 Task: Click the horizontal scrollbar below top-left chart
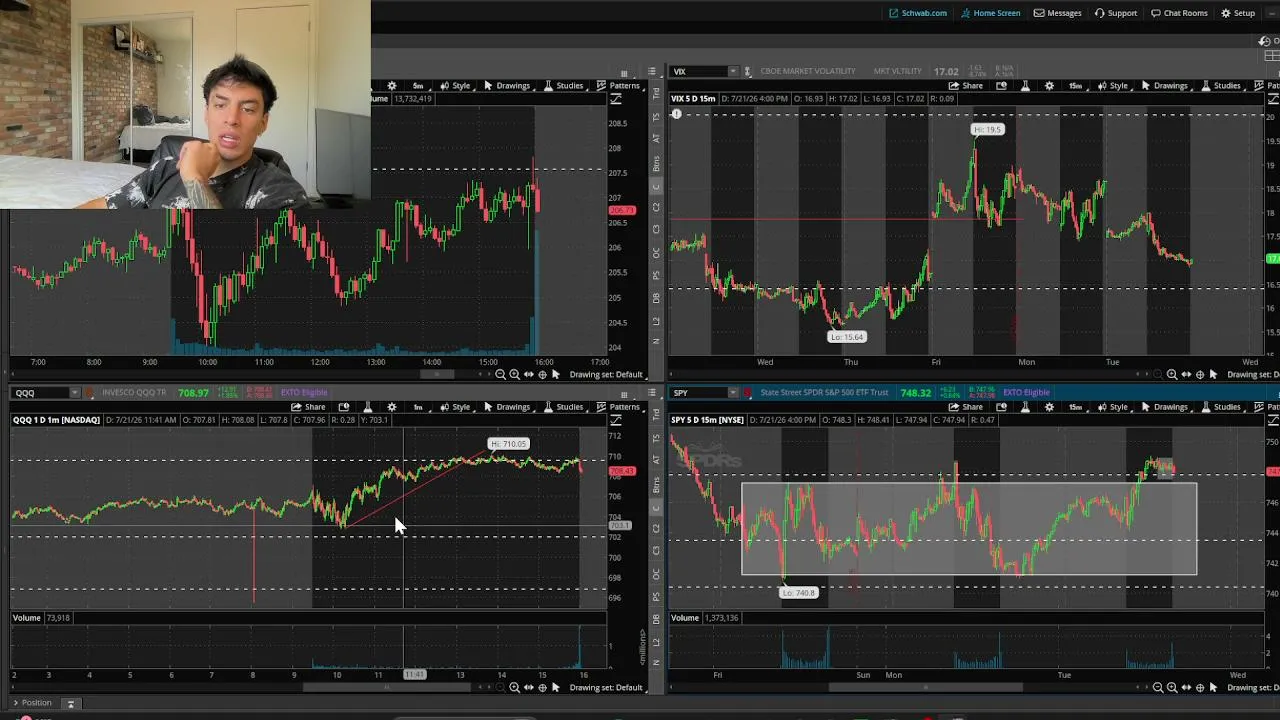[x=435, y=374]
